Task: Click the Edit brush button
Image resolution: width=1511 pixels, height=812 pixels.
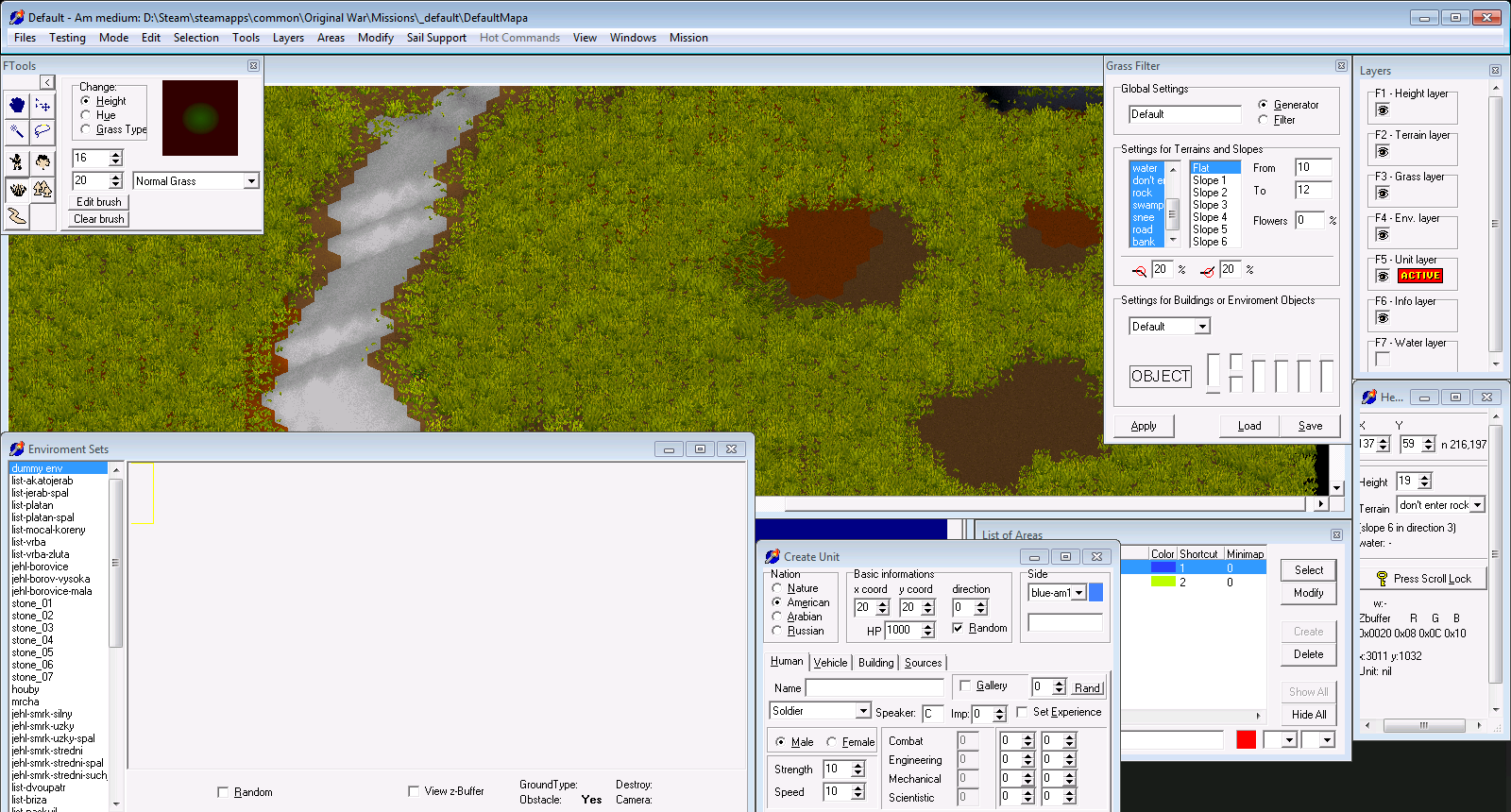Action: click(x=99, y=202)
